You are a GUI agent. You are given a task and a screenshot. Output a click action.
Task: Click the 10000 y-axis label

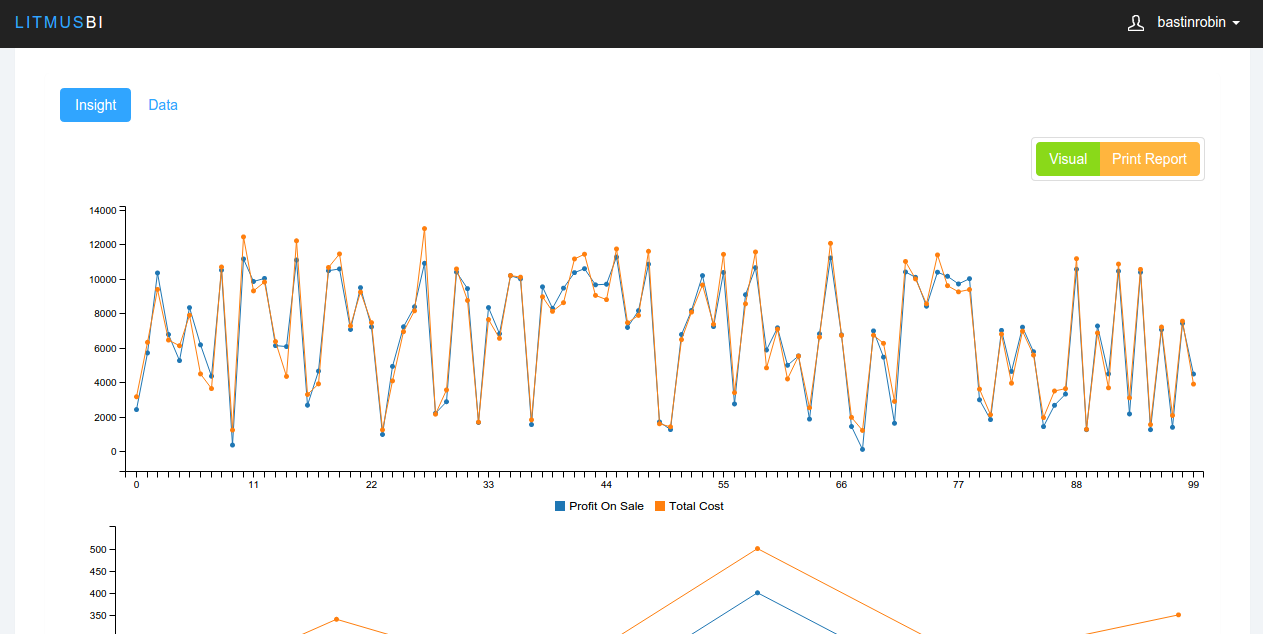pos(103,279)
